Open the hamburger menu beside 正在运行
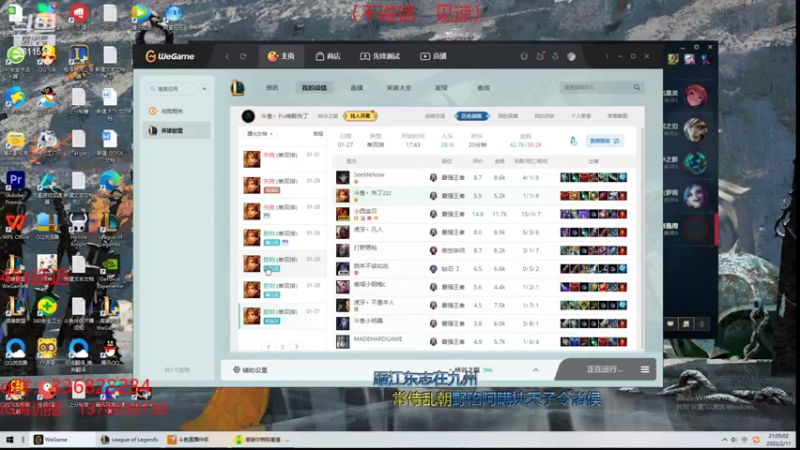This screenshot has height=450, width=800. pos(645,369)
